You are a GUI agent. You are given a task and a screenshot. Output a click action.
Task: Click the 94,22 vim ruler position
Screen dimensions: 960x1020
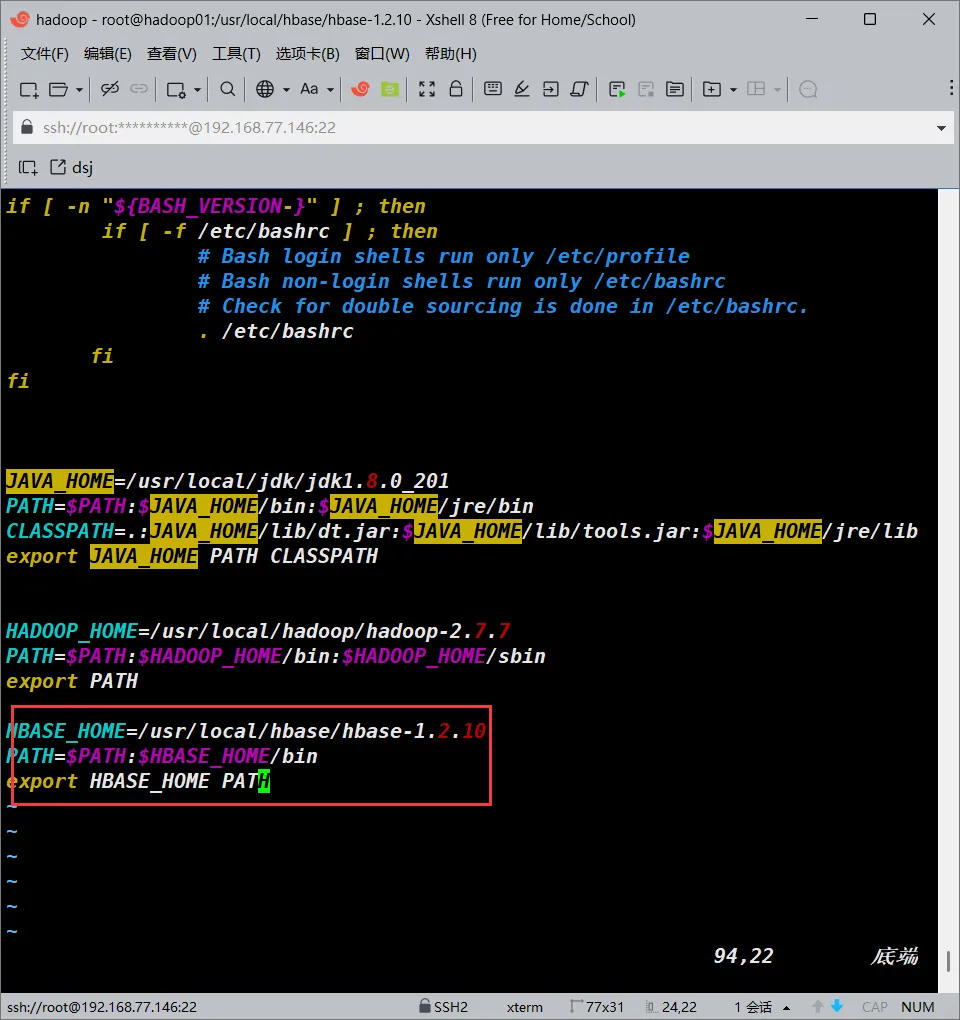coord(743,956)
